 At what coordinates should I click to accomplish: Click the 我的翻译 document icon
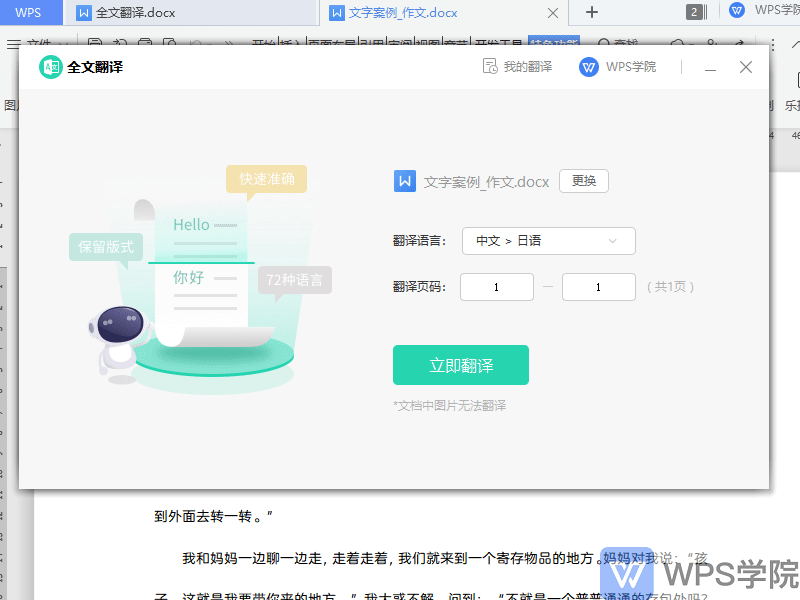click(490, 66)
